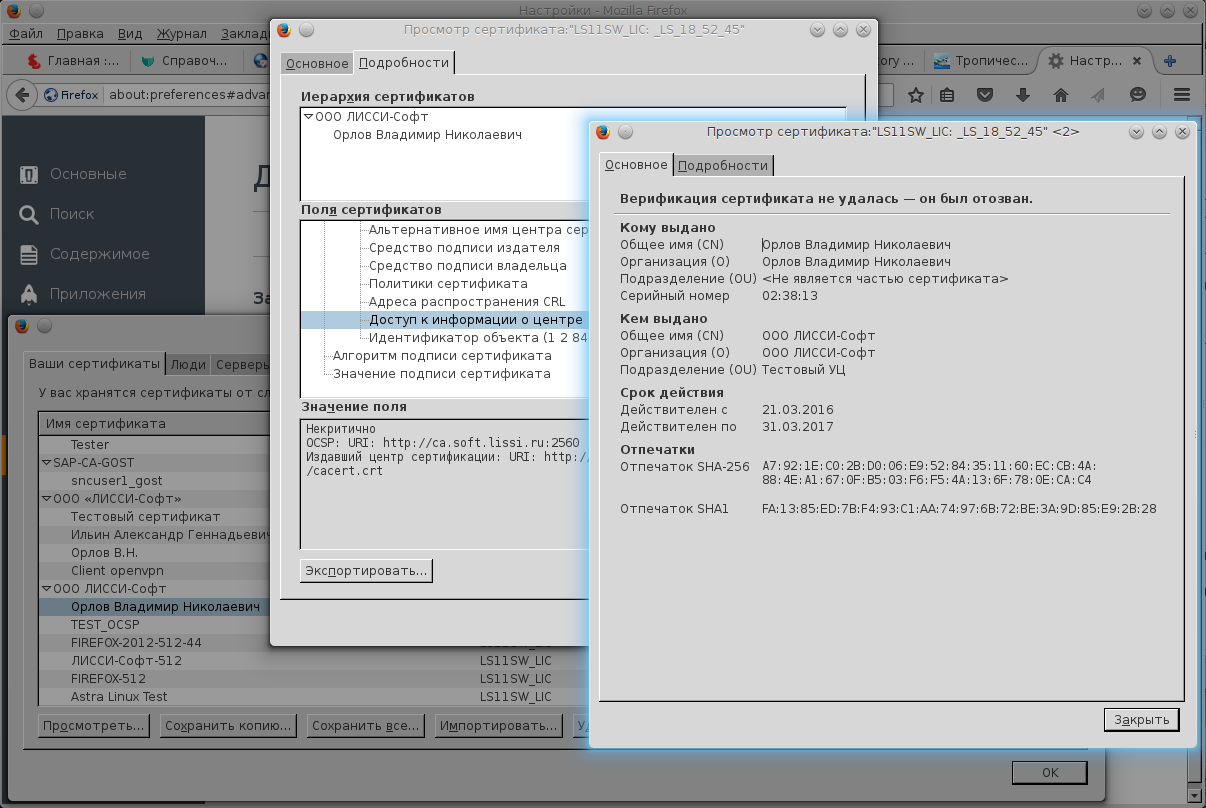Image resolution: width=1206 pixels, height=808 pixels.
Task: Select the Основные sidebar icon in preferences
Action: point(29,174)
